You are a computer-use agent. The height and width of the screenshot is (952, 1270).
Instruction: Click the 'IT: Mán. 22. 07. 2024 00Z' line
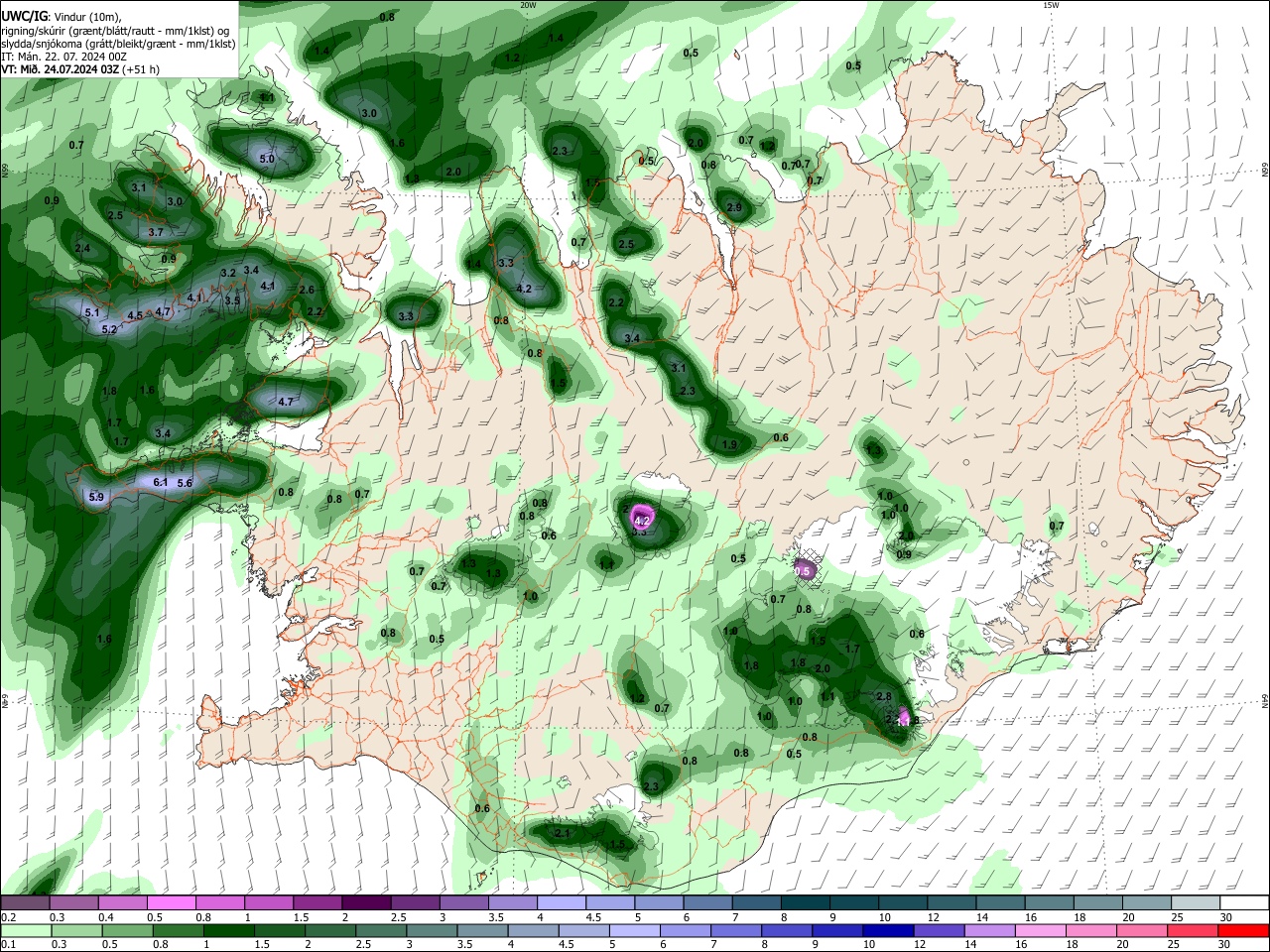[63, 57]
